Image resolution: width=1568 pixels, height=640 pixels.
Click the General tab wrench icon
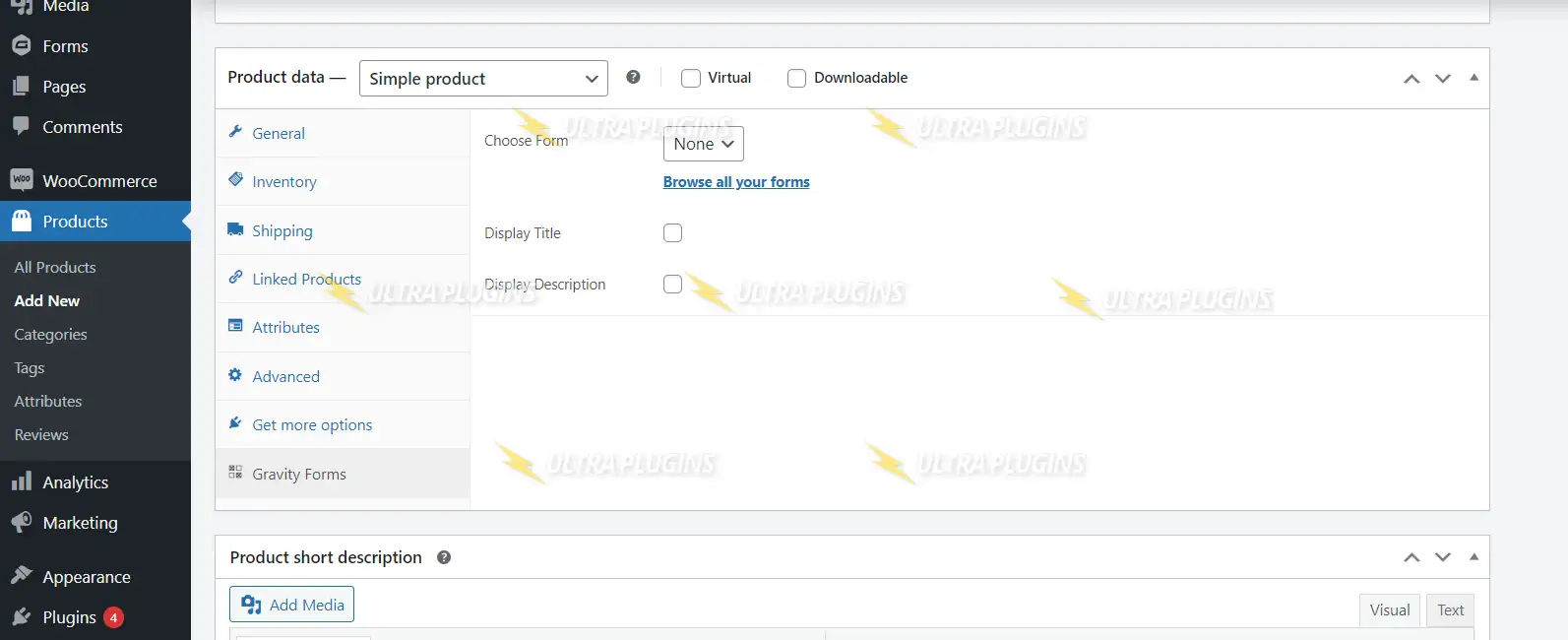[x=235, y=132]
